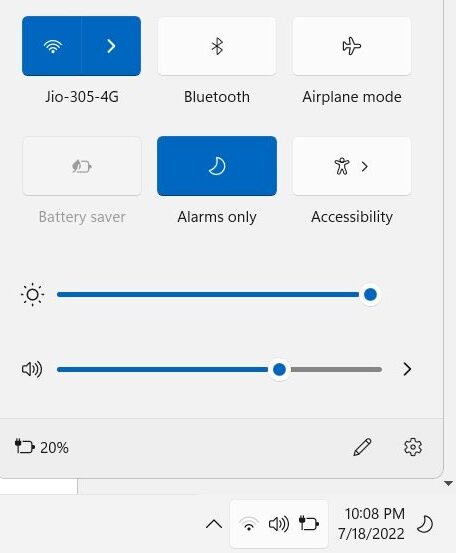Mute sound via the volume speaker icon
456x553 pixels.
tap(32, 369)
